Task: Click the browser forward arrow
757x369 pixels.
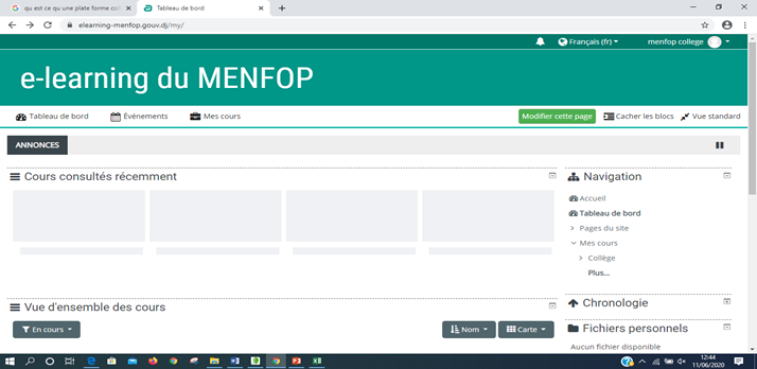Action: pyautogui.click(x=30, y=25)
